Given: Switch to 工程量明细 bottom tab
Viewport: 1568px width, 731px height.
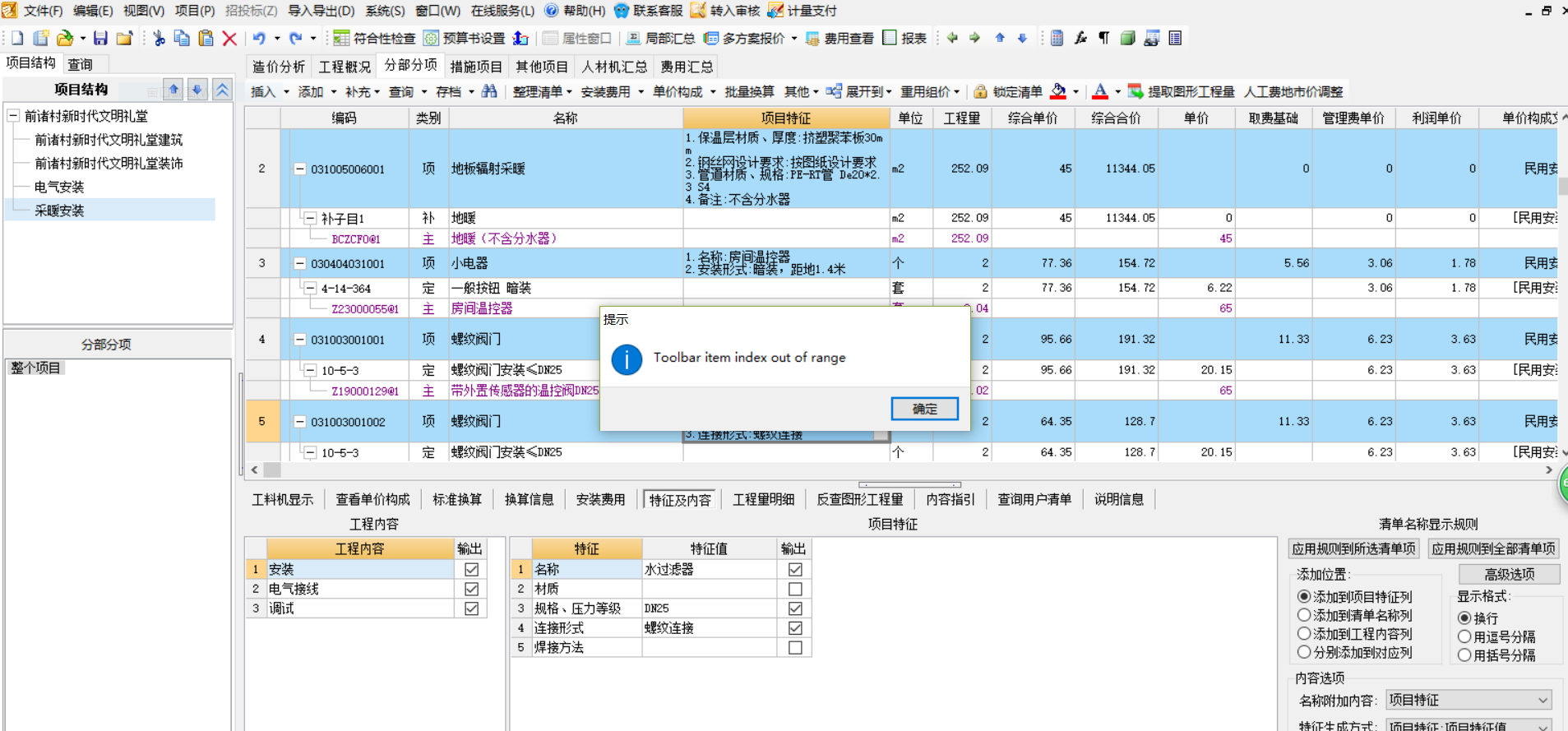Looking at the screenshot, I should tap(764, 499).
